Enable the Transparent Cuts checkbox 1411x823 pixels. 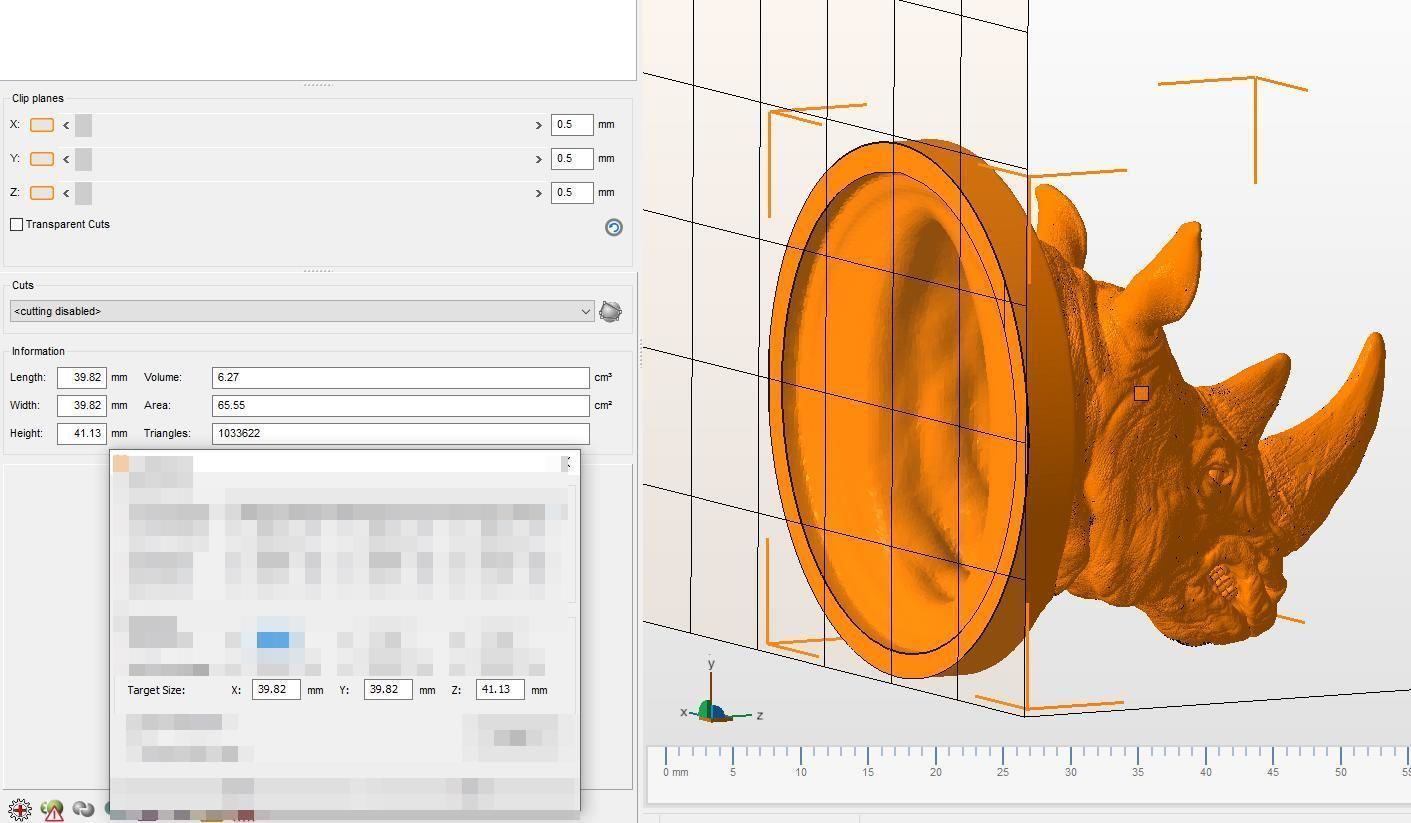(17, 224)
